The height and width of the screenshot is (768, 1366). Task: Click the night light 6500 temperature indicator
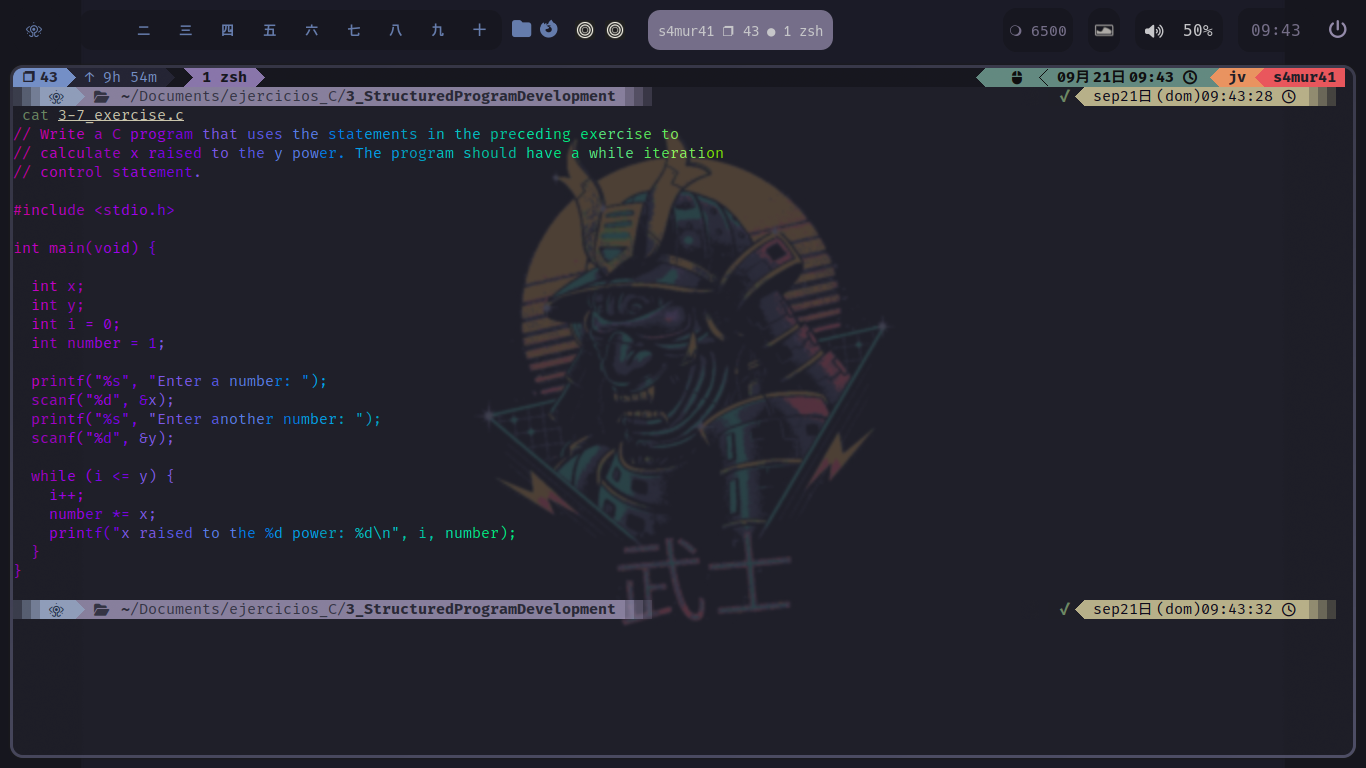(1038, 31)
